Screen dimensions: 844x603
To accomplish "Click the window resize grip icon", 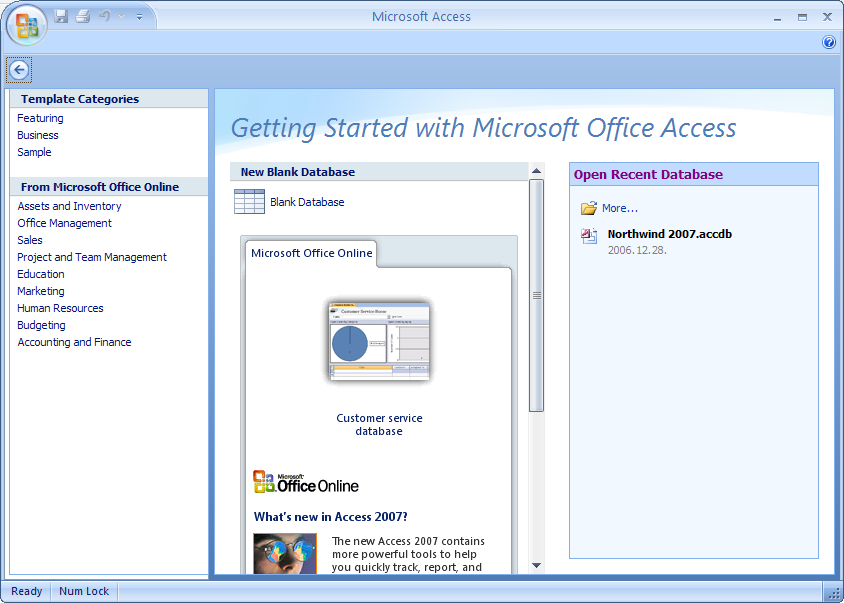I will [833, 592].
